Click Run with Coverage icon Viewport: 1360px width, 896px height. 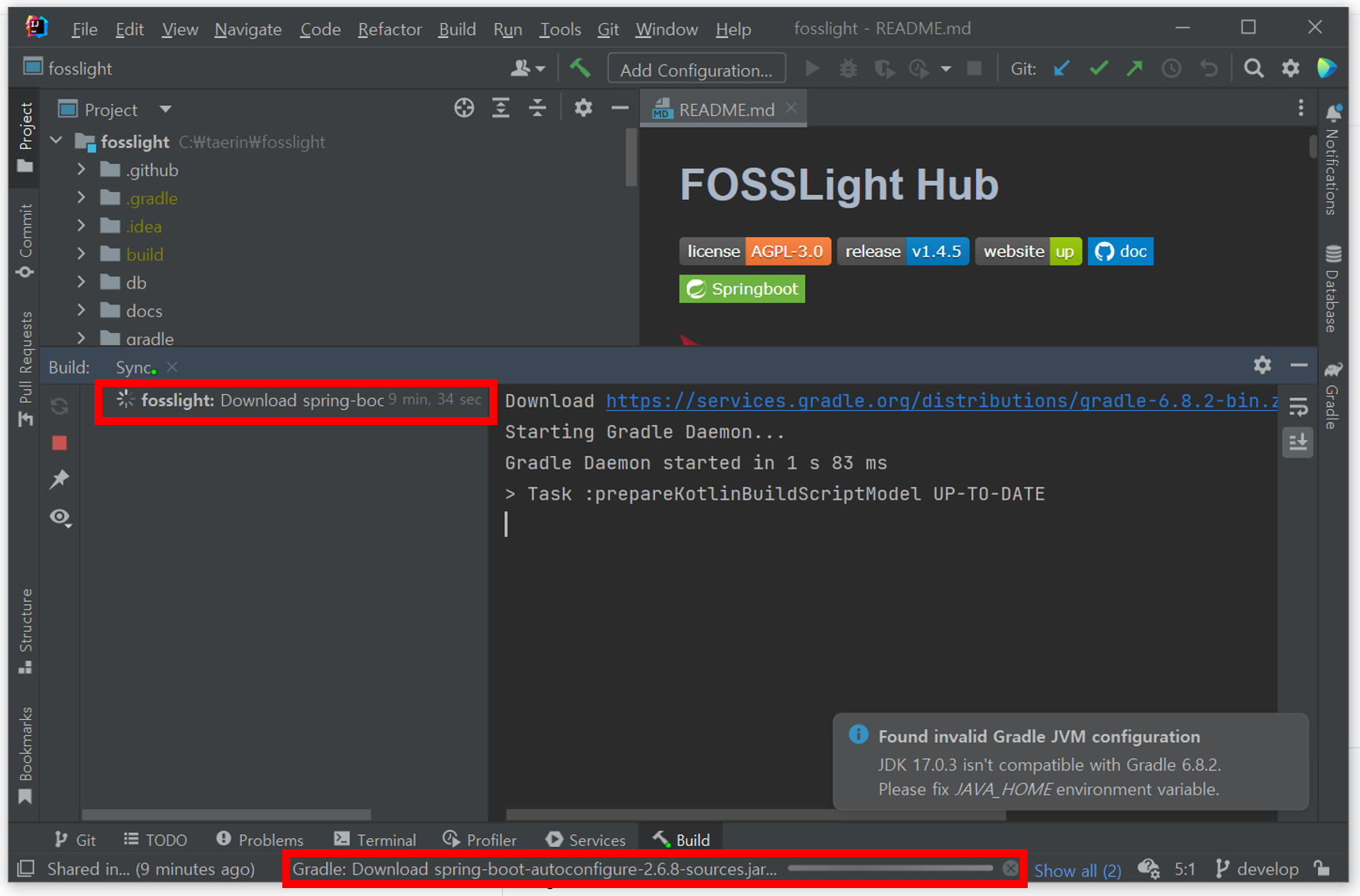click(884, 69)
